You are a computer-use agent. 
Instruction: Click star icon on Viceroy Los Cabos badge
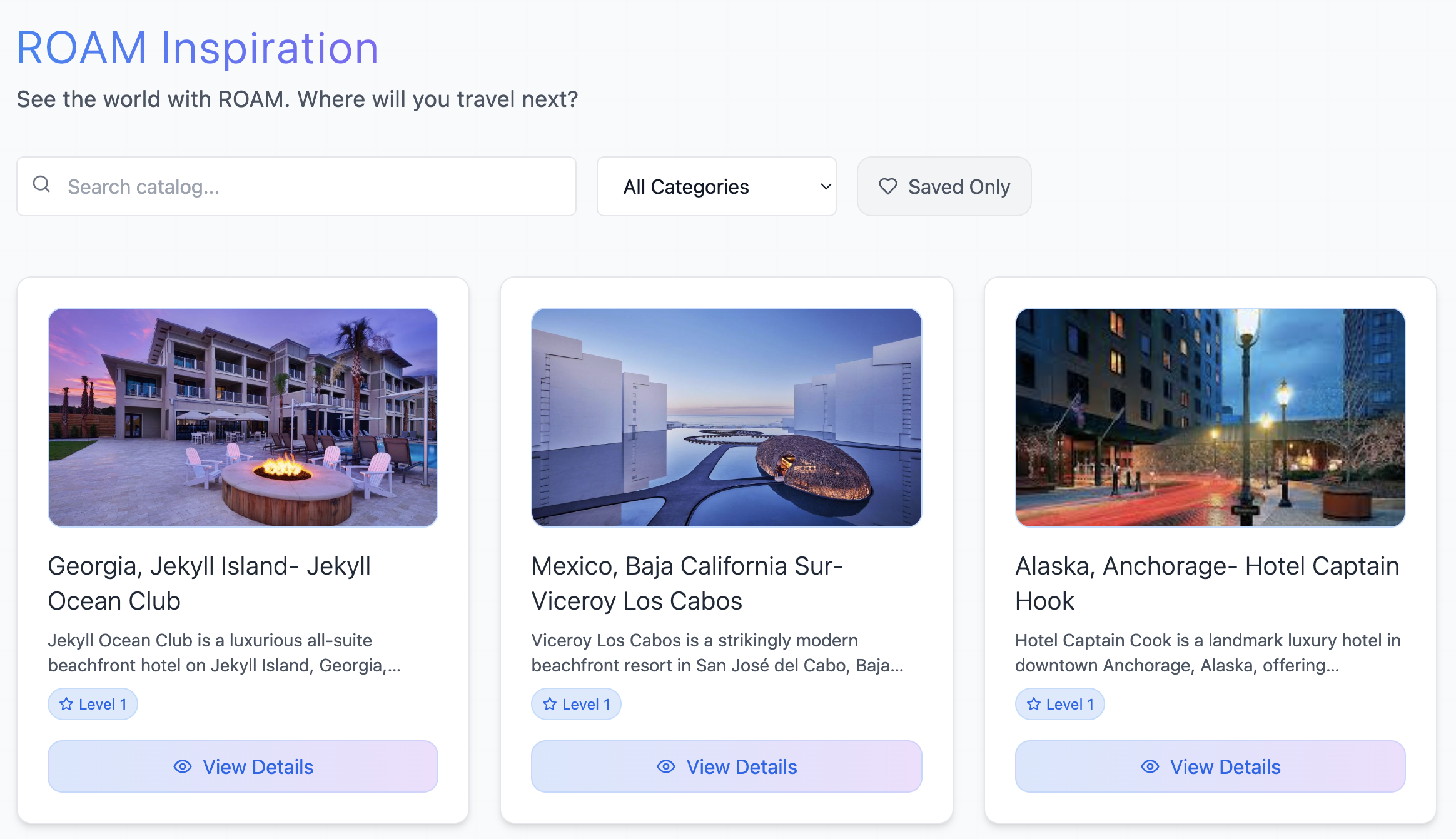click(x=549, y=703)
